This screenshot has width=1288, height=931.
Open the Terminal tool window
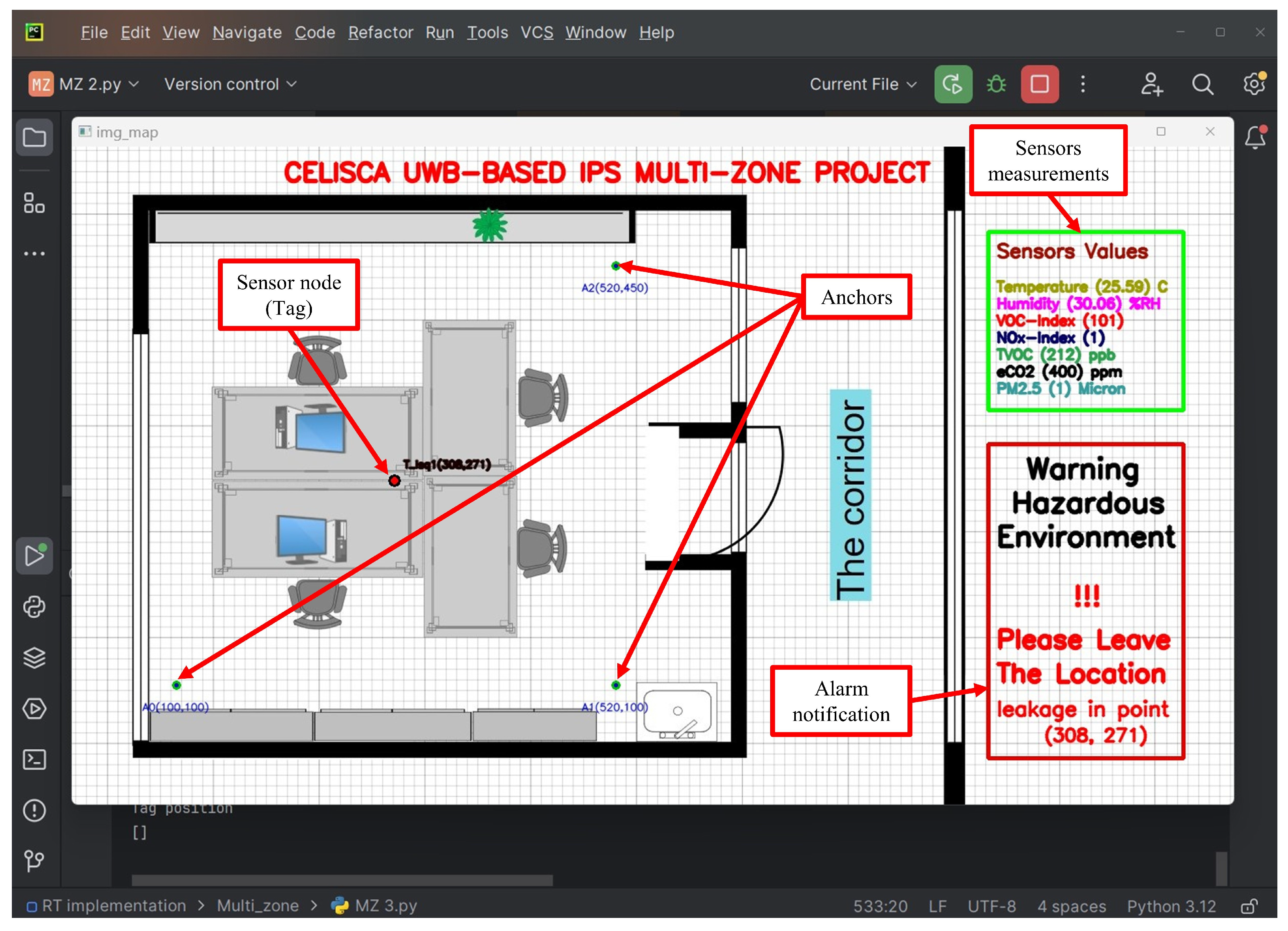coord(34,759)
